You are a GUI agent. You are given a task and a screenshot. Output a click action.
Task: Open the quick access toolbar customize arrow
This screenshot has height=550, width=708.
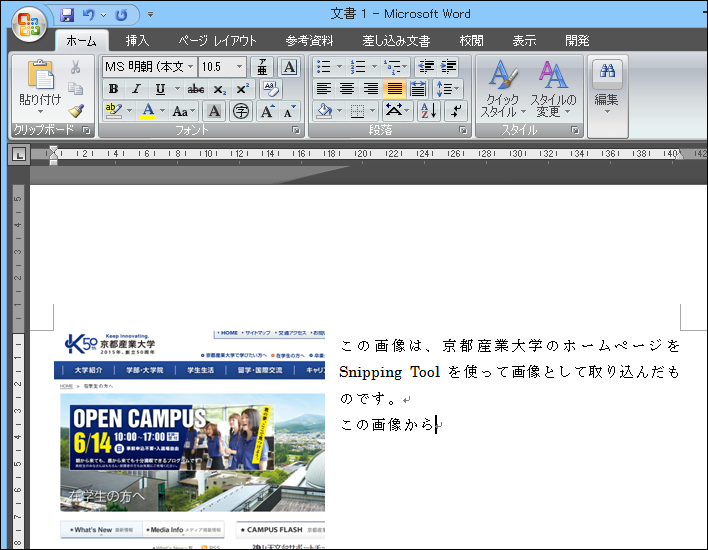[x=150, y=15]
